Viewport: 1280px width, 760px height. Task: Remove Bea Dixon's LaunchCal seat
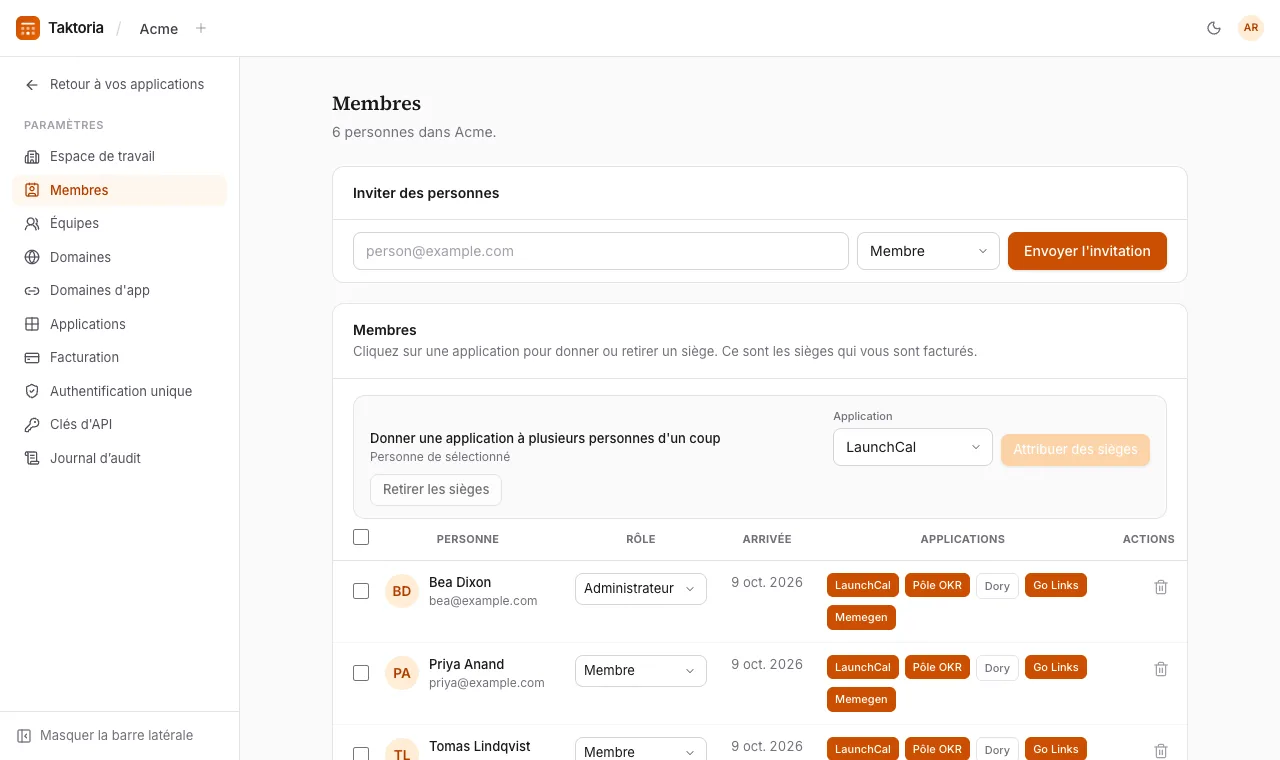863,585
